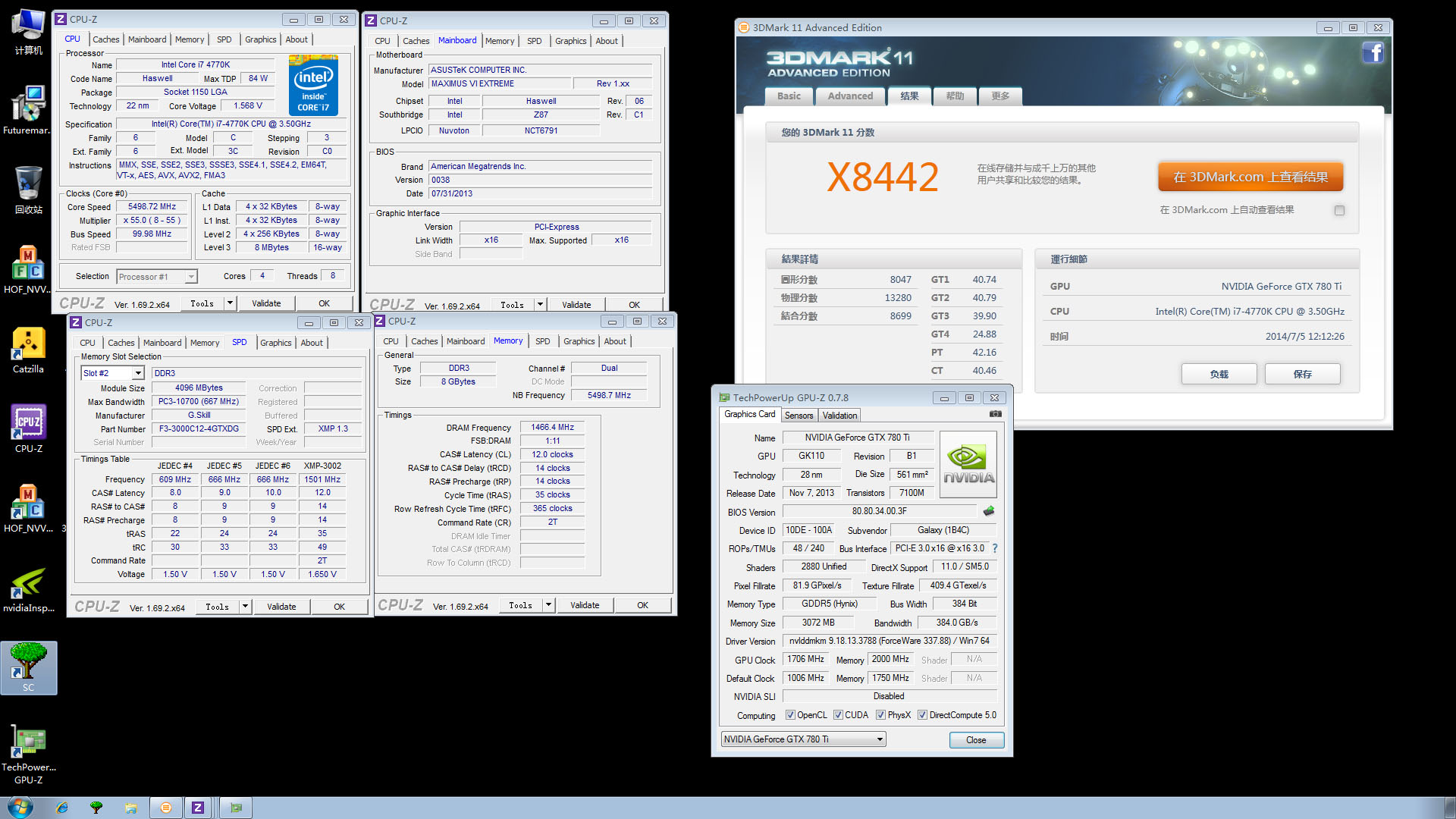Screen dimensions: 1456x819
Task: Expand Tools arrow in CPU-Z Mainboard window
Action: (x=540, y=305)
